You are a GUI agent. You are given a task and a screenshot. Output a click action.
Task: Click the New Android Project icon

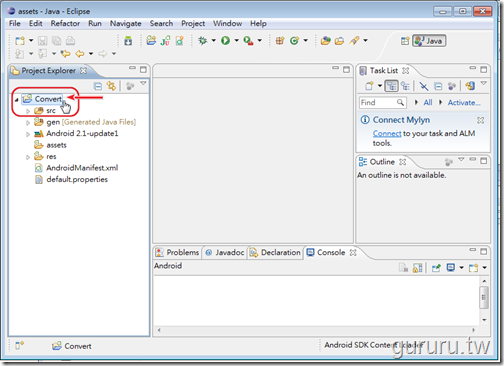pos(151,40)
